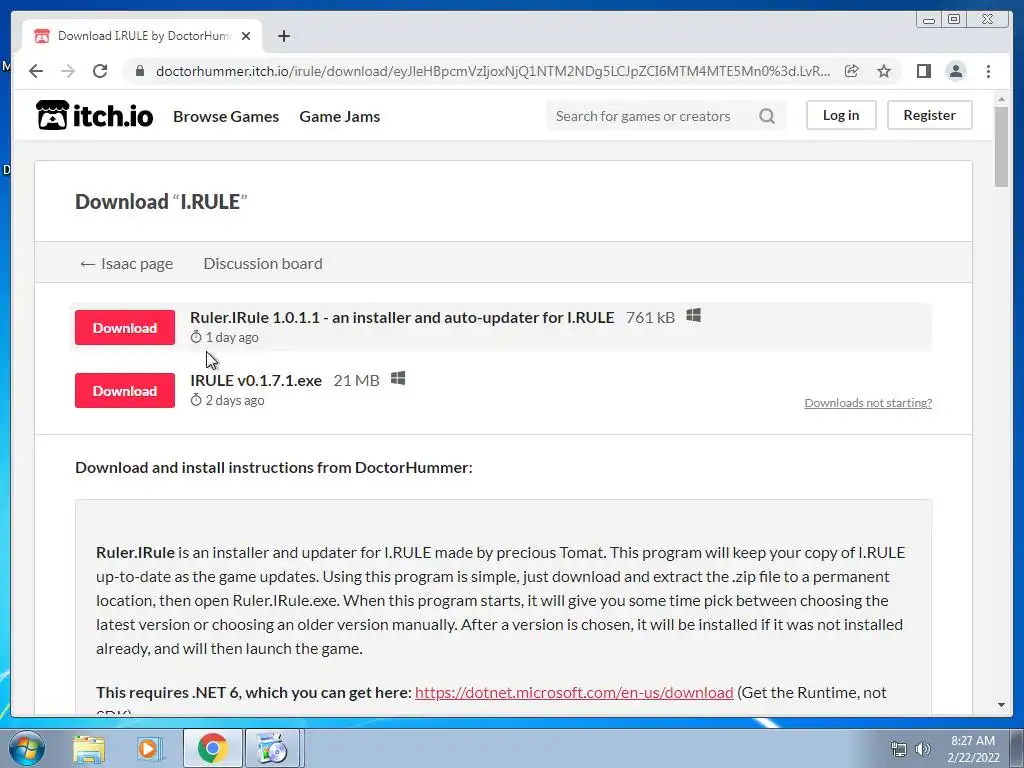Open the Discussion board
Screen dimensions: 1024x768
point(263,263)
